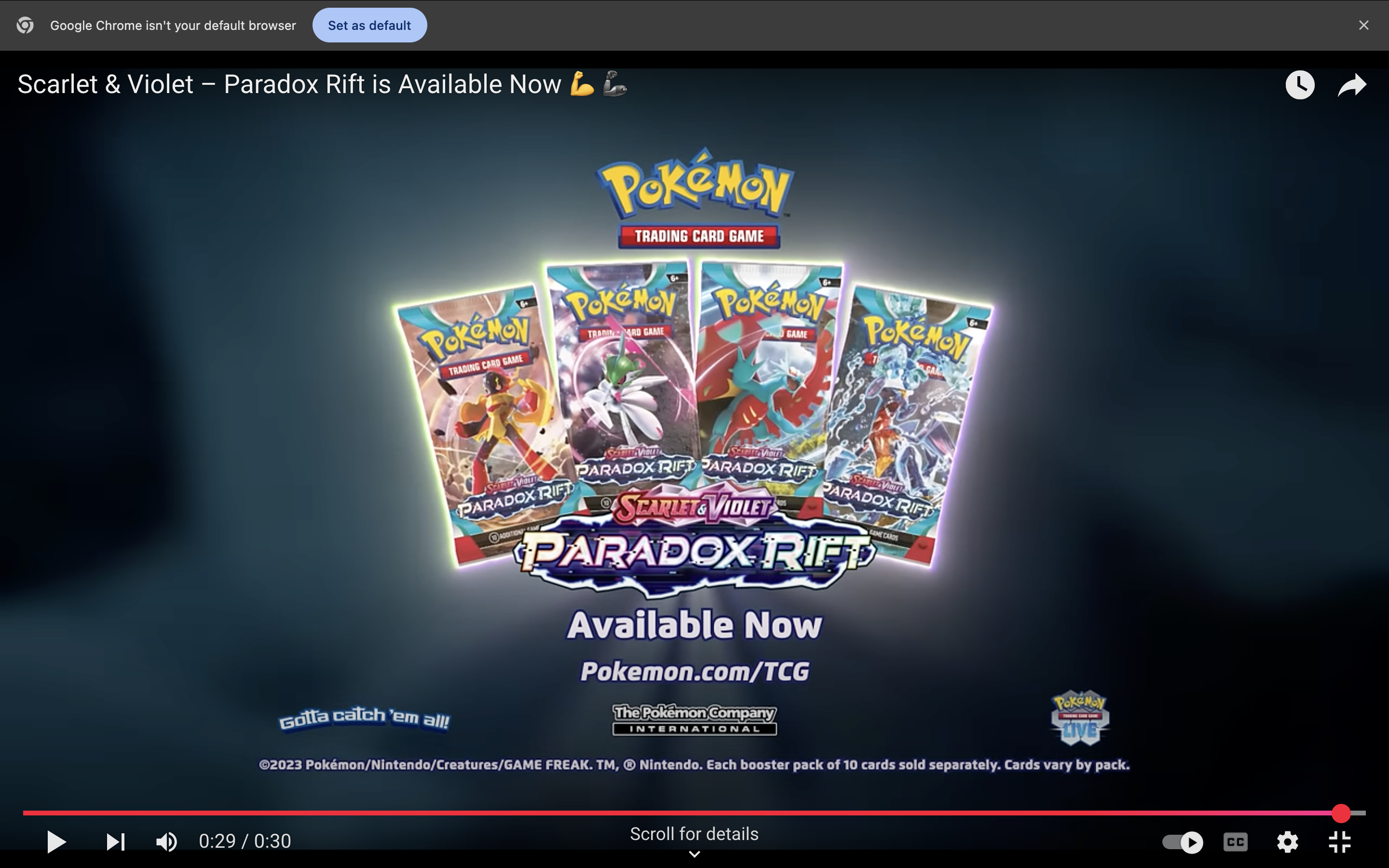Screen dimensions: 1389x868
Task: Share this video
Action: (1352, 85)
